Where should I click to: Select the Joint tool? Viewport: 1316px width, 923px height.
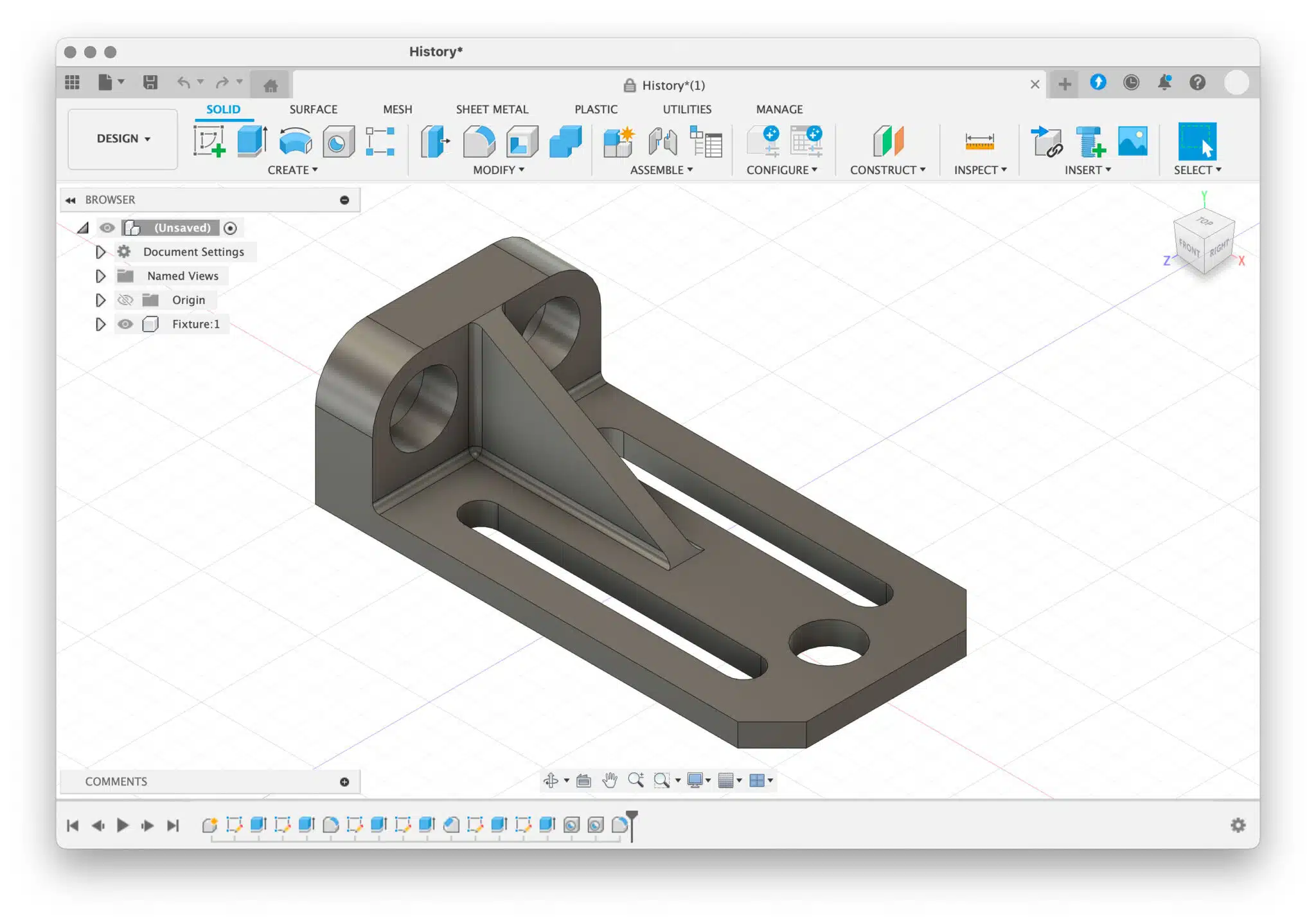pos(662,141)
